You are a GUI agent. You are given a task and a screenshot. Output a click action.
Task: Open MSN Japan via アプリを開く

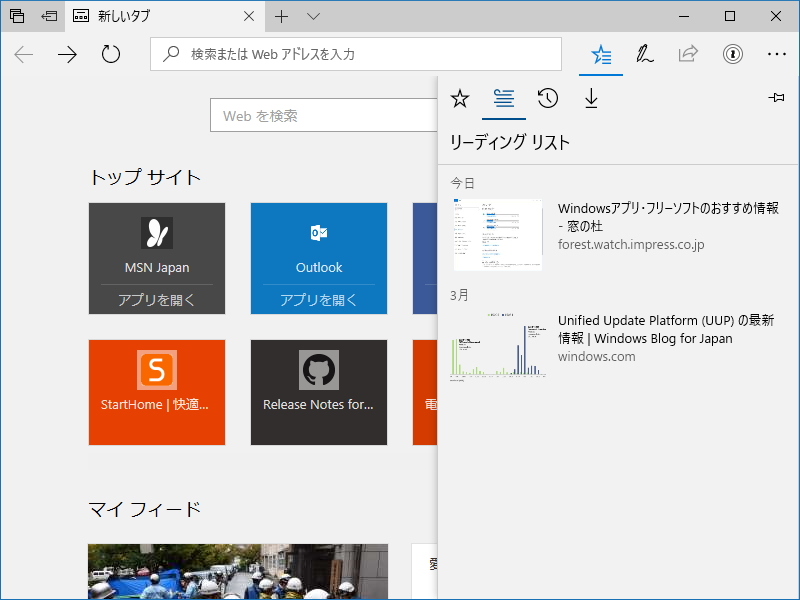[x=156, y=298]
